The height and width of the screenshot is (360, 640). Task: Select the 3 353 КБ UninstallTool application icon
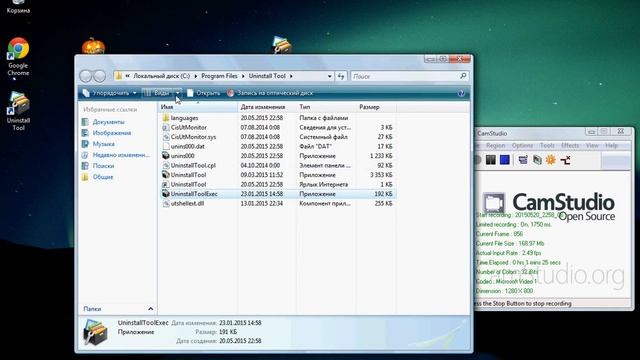pos(166,175)
